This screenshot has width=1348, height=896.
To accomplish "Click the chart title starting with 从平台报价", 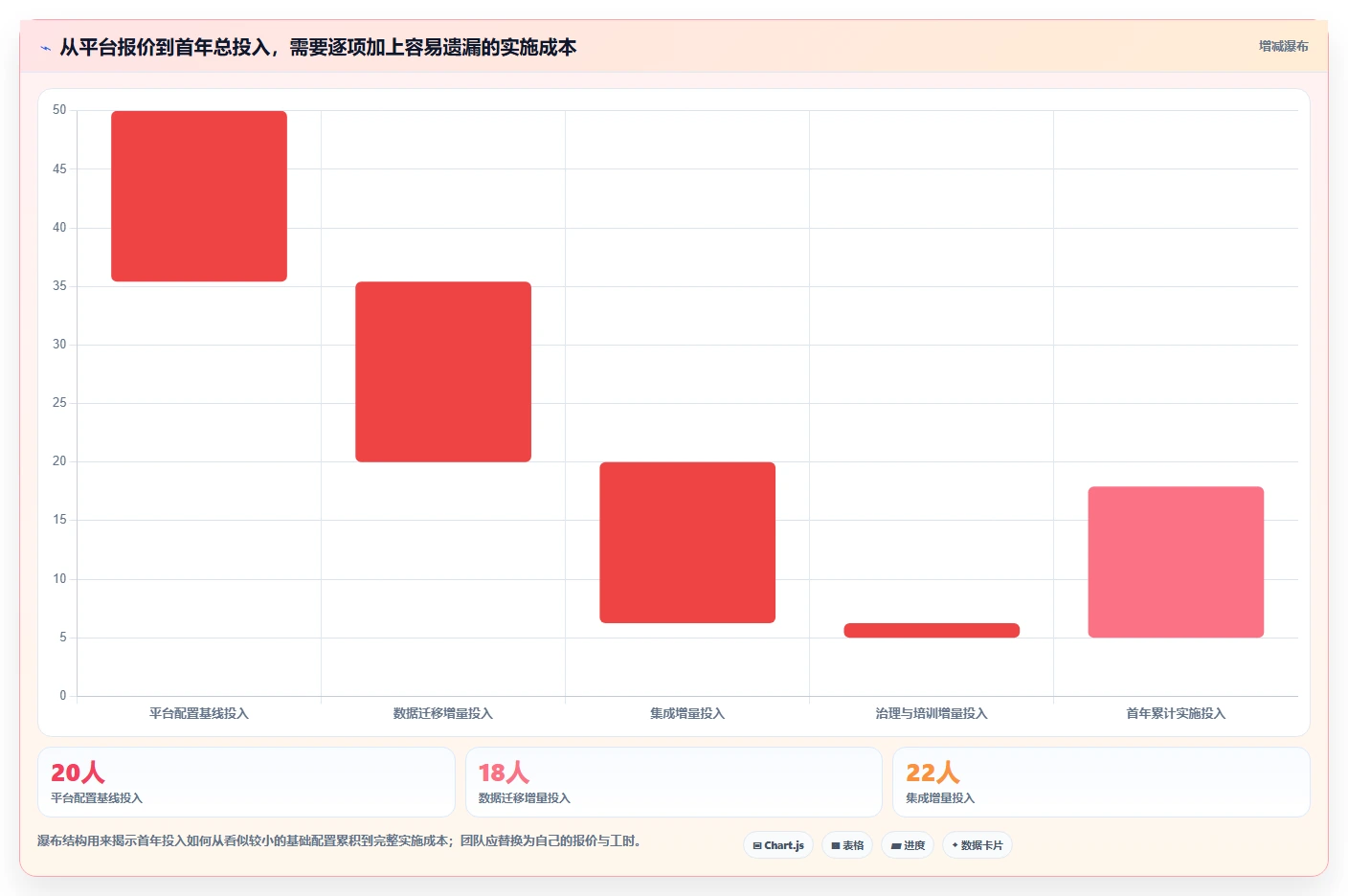I will [318, 47].
